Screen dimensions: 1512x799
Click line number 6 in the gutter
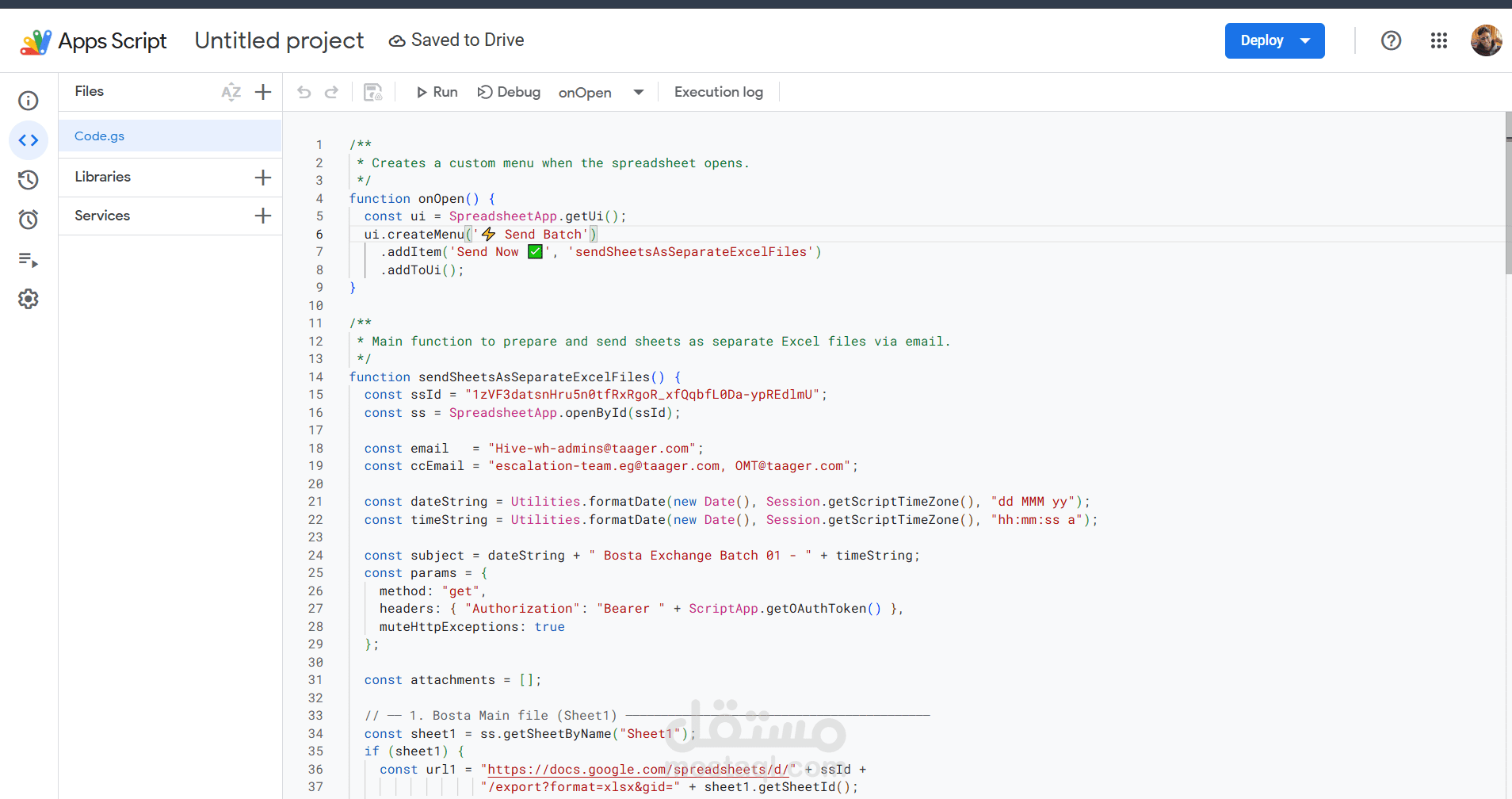(x=319, y=234)
